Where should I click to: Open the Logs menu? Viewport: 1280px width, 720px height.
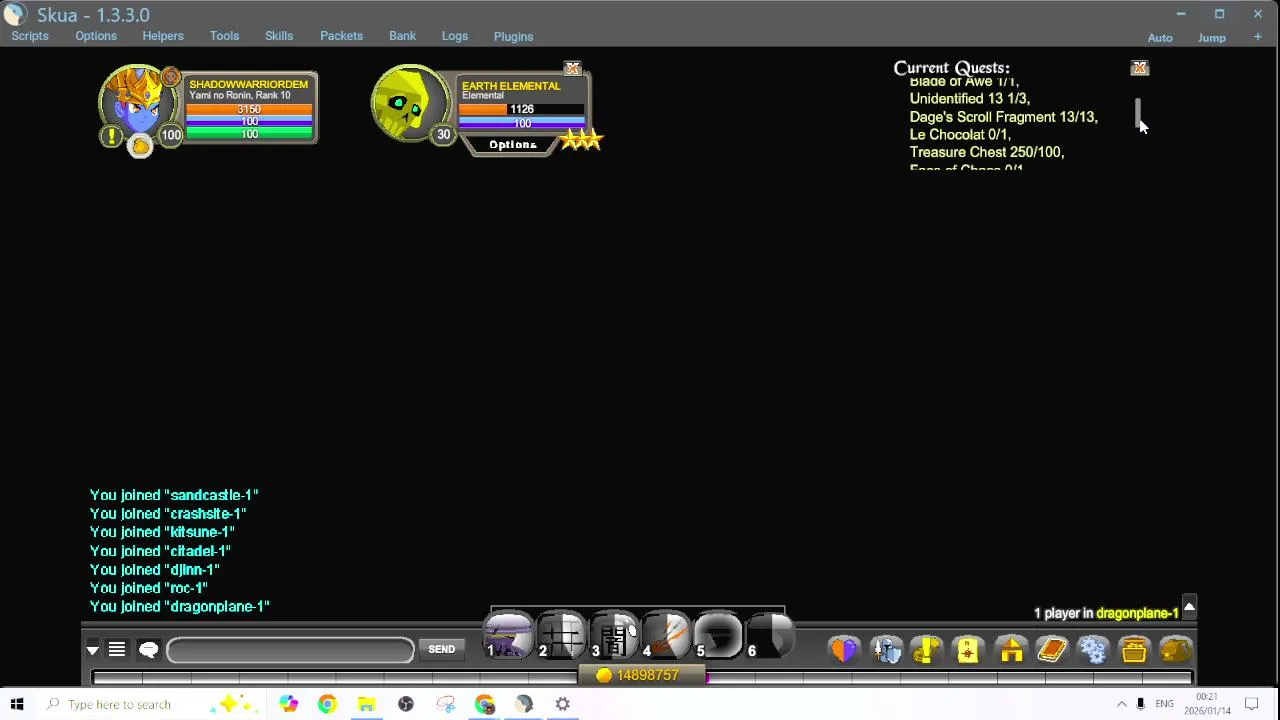coord(455,36)
